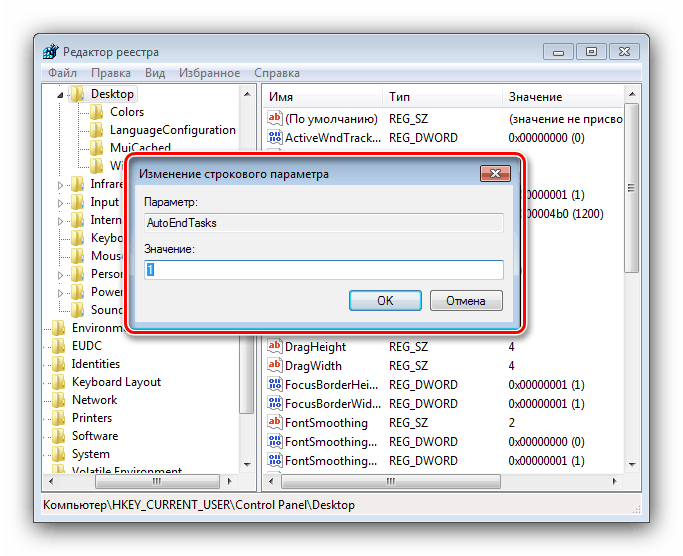The height and width of the screenshot is (556, 683).
Task: Click the status bar registry path
Action: click(x=199, y=505)
